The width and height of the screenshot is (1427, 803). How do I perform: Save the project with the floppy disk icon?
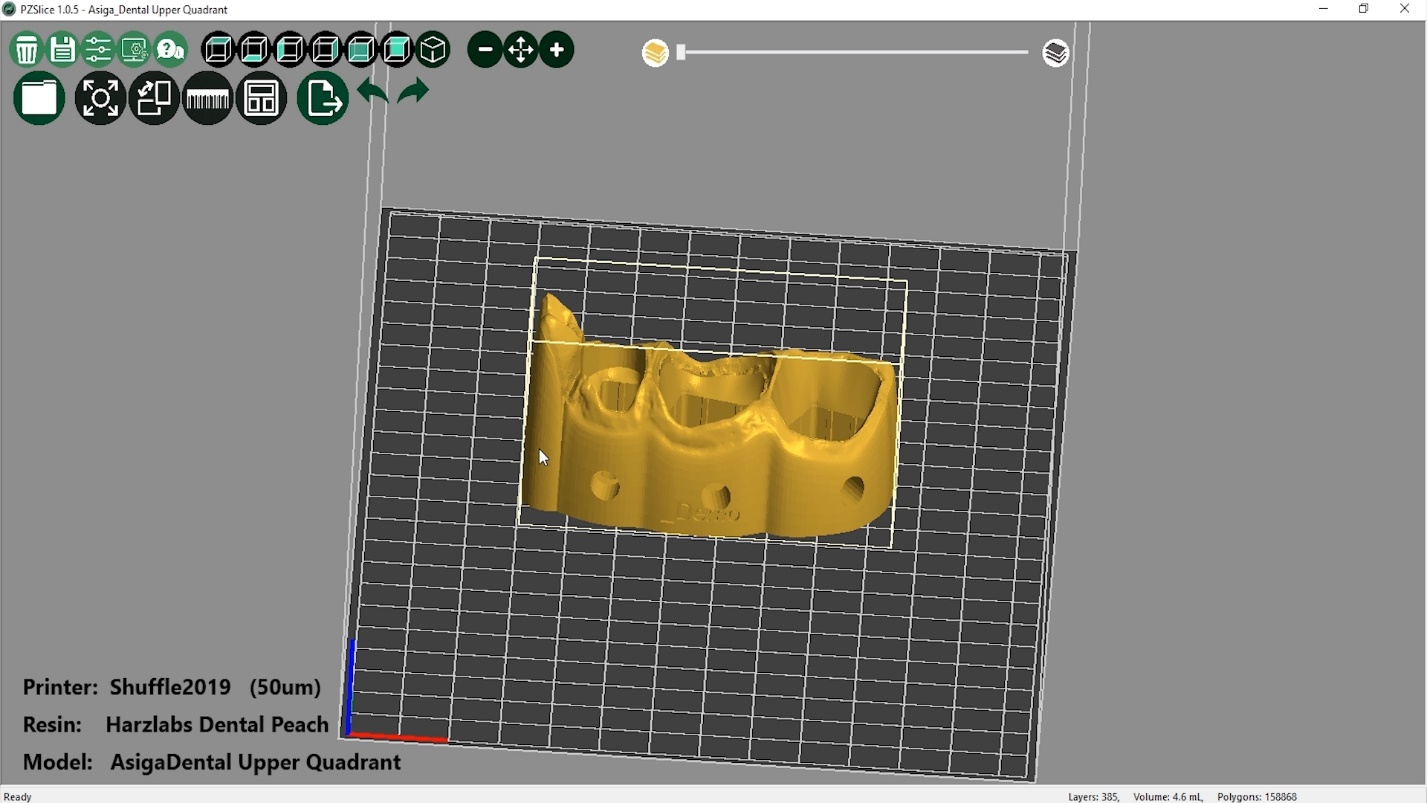coord(62,50)
